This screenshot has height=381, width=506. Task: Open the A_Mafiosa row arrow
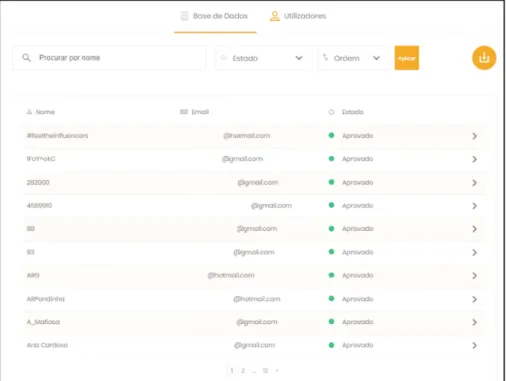pos(474,322)
